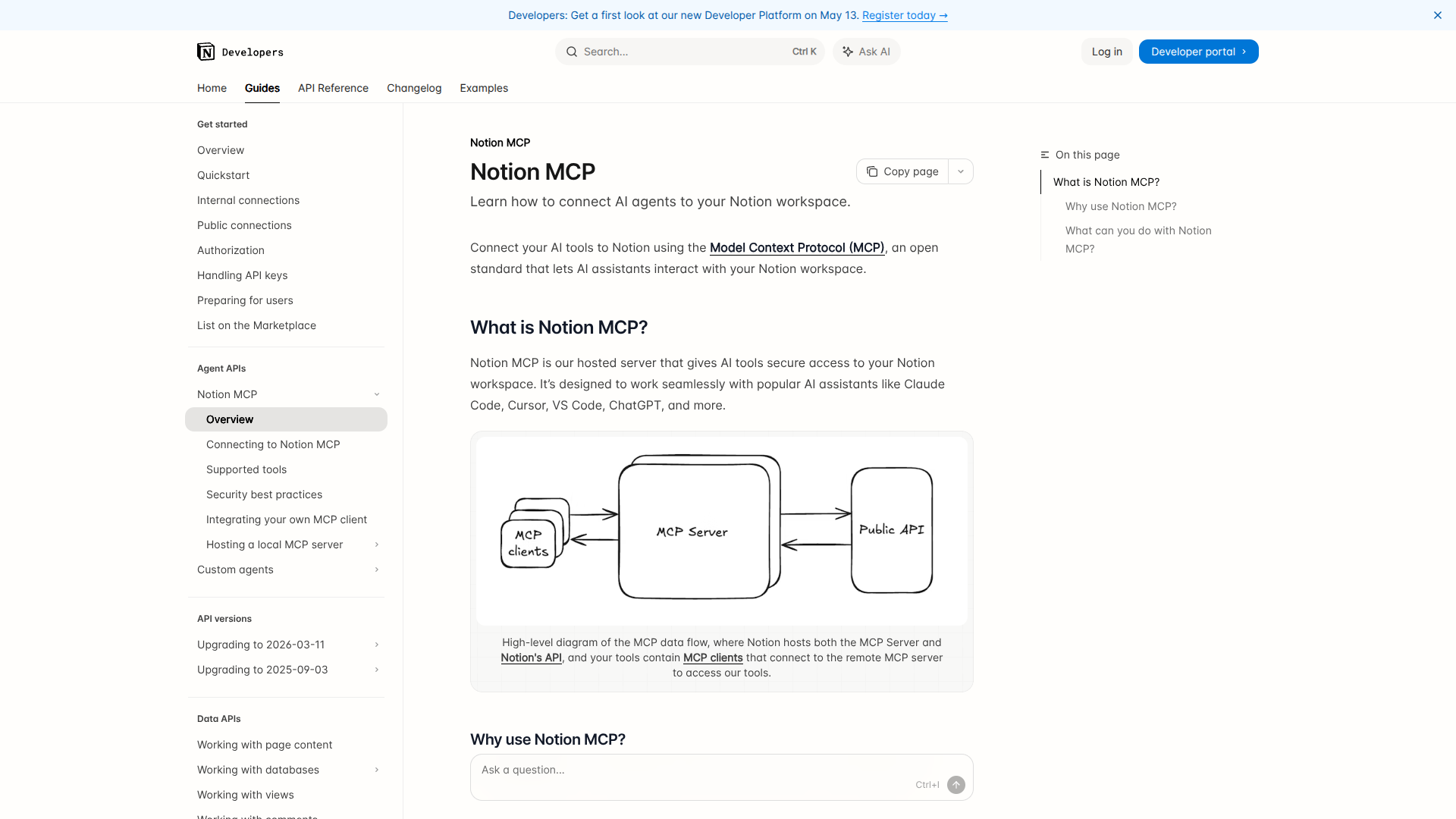The image size is (1456, 819).
Task: Open Preparing for users
Action: coord(245,300)
